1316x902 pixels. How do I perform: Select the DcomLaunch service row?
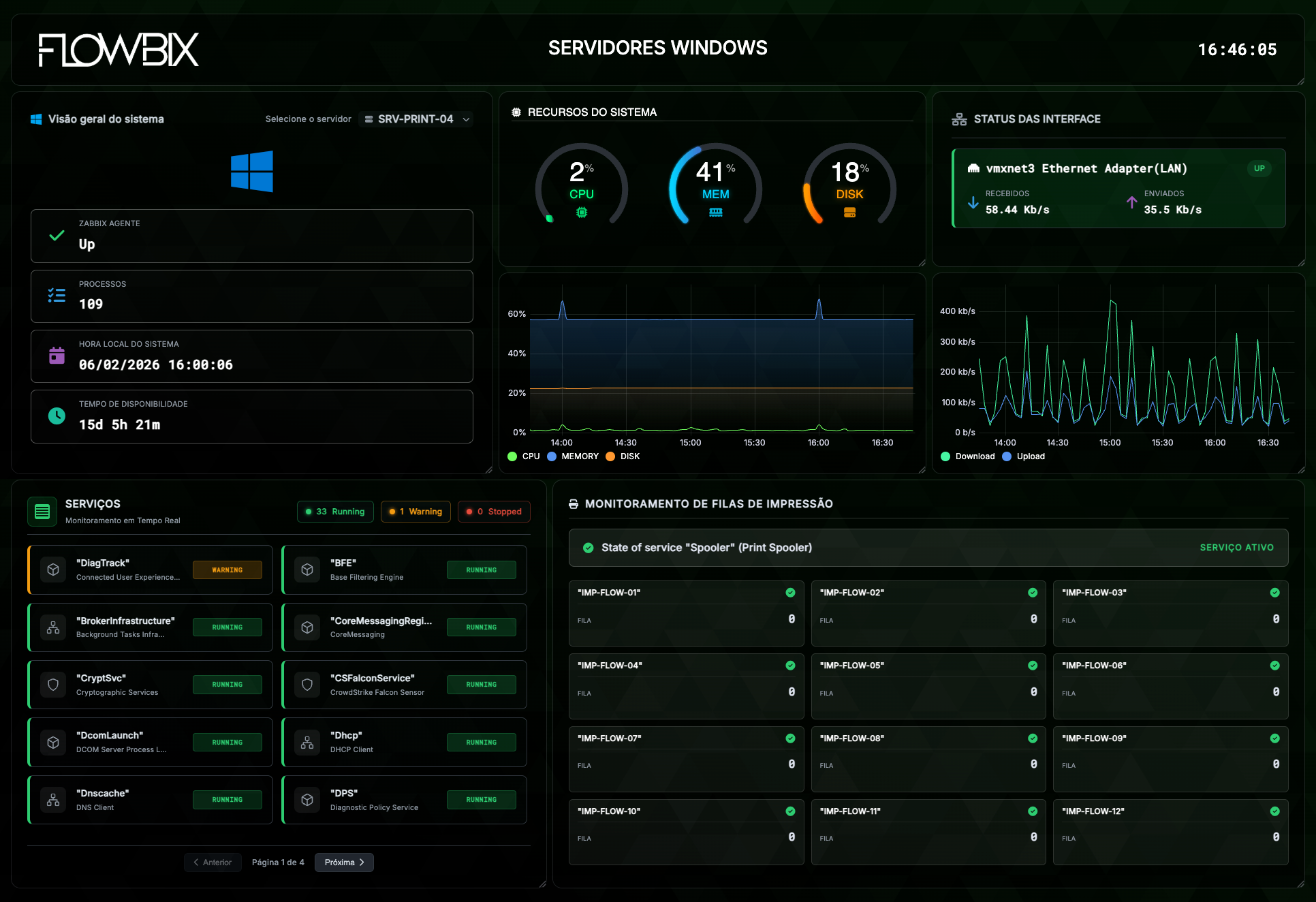150,743
